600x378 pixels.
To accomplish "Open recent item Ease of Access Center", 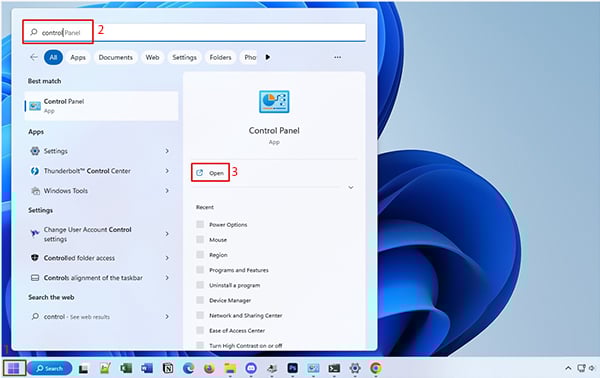I will tap(237, 331).
